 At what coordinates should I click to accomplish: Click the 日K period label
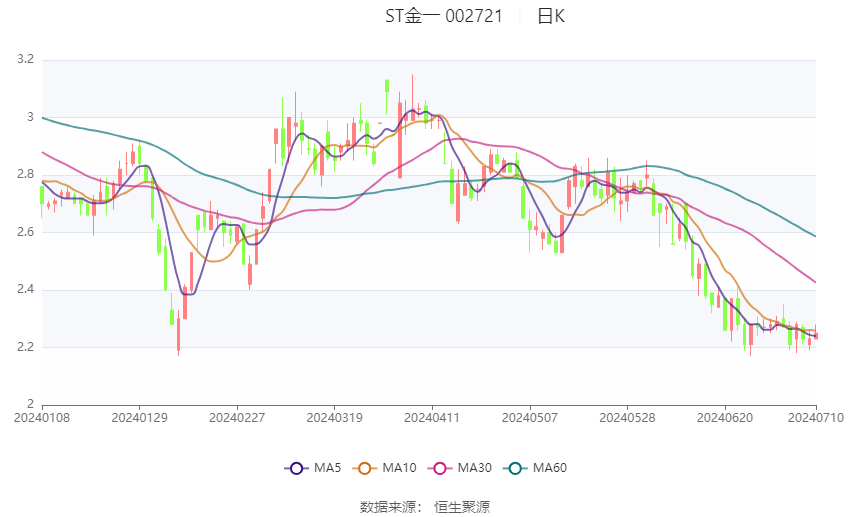coord(551,16)
